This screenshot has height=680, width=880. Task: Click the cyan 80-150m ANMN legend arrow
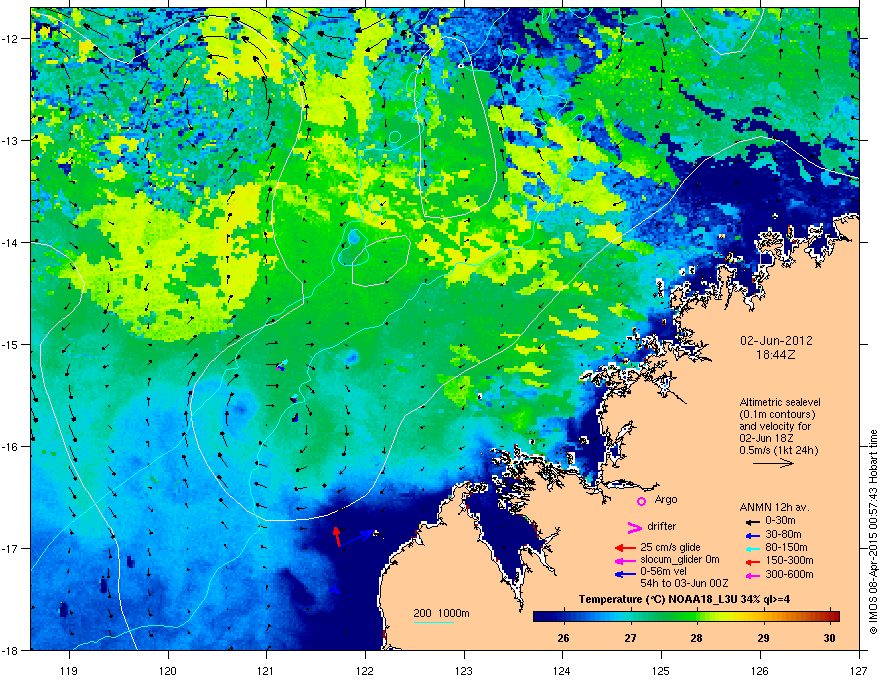pos(753,548)
